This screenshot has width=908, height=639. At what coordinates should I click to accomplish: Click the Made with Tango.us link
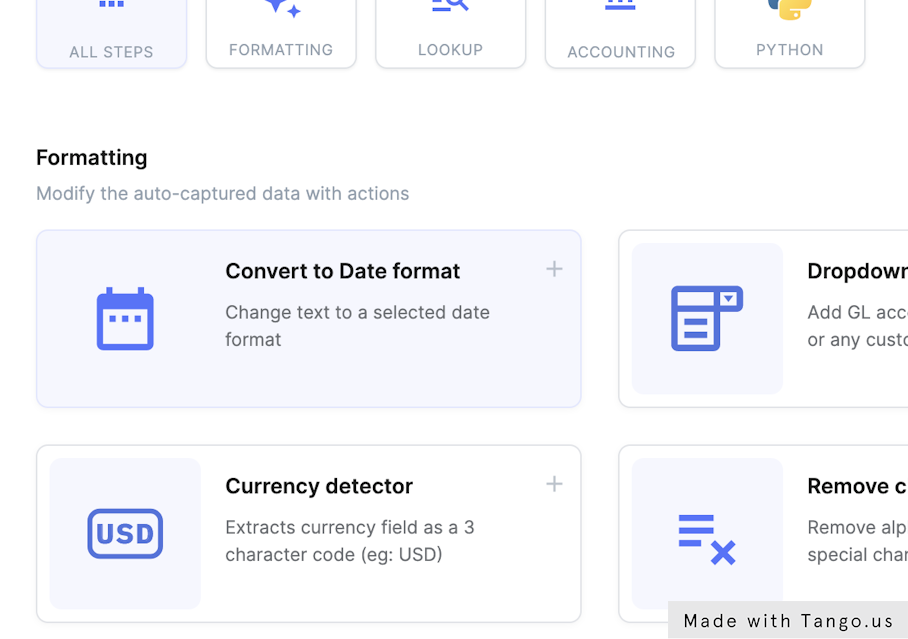(786, 620)
